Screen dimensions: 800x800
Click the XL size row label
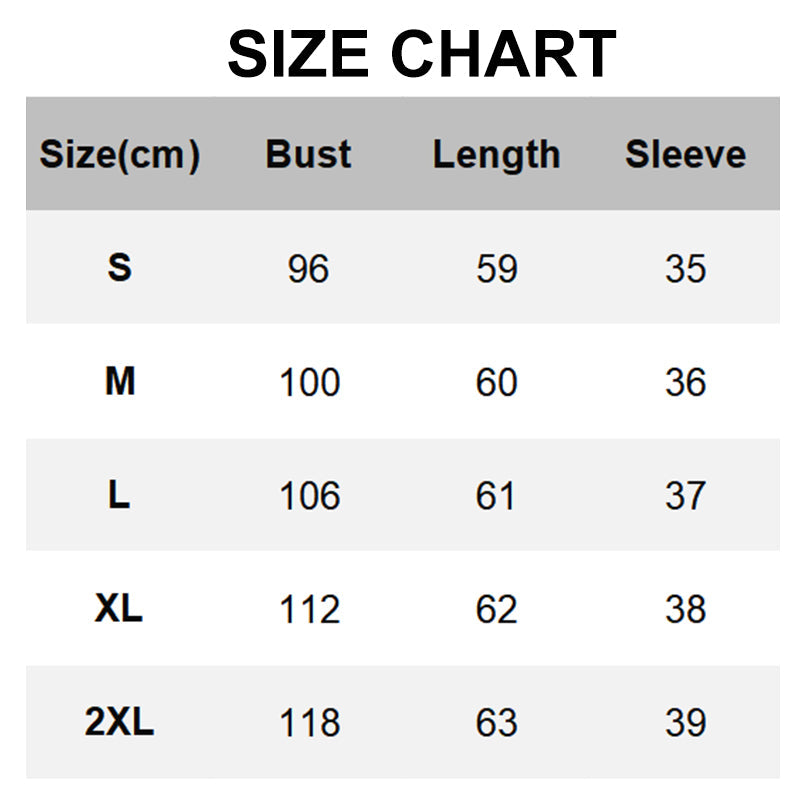119,608
